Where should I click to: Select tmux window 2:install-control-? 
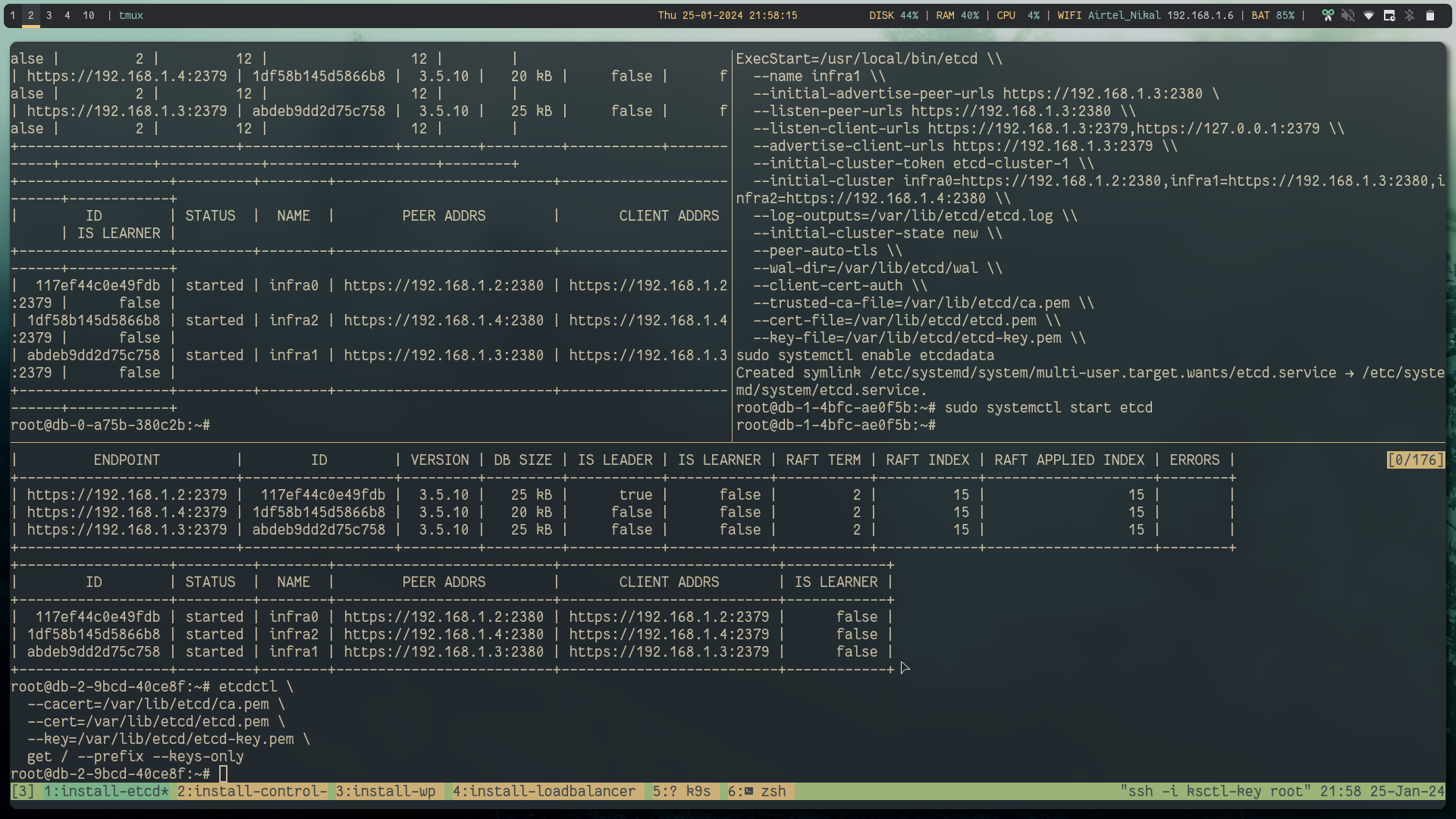point(252,791)
